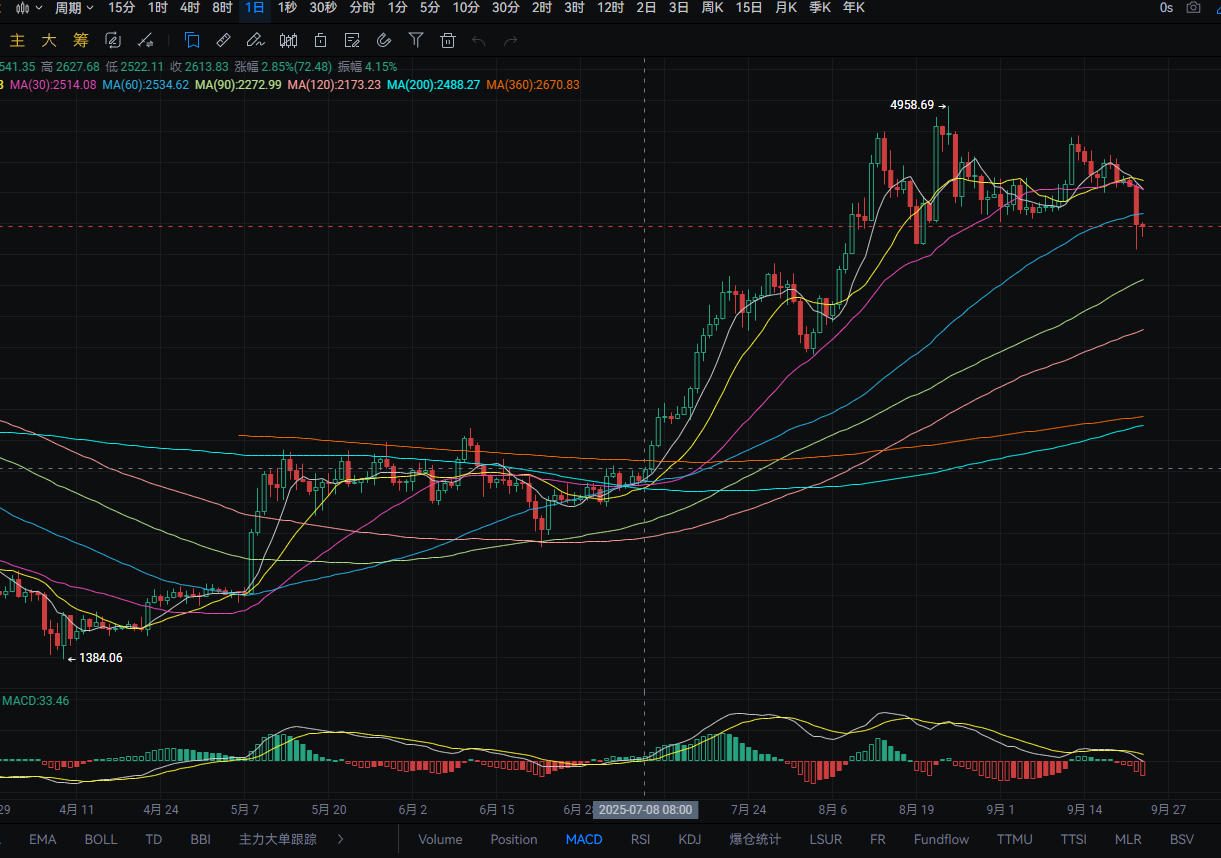
Task: Select the 4时 timeframe button
Action: [x=190, y=8]
